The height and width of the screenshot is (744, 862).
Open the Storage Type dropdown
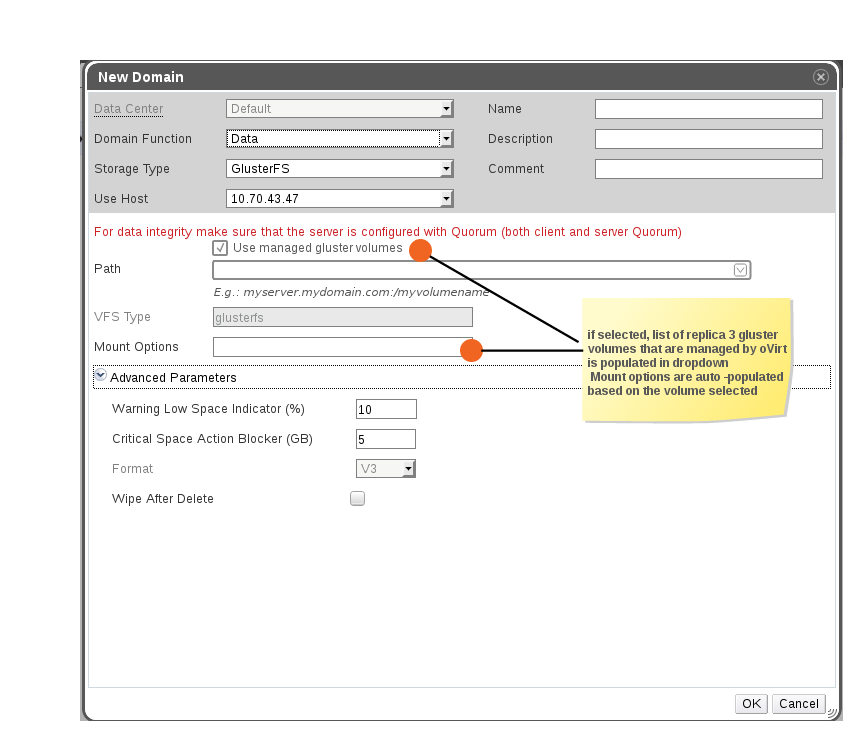point(447,169)
